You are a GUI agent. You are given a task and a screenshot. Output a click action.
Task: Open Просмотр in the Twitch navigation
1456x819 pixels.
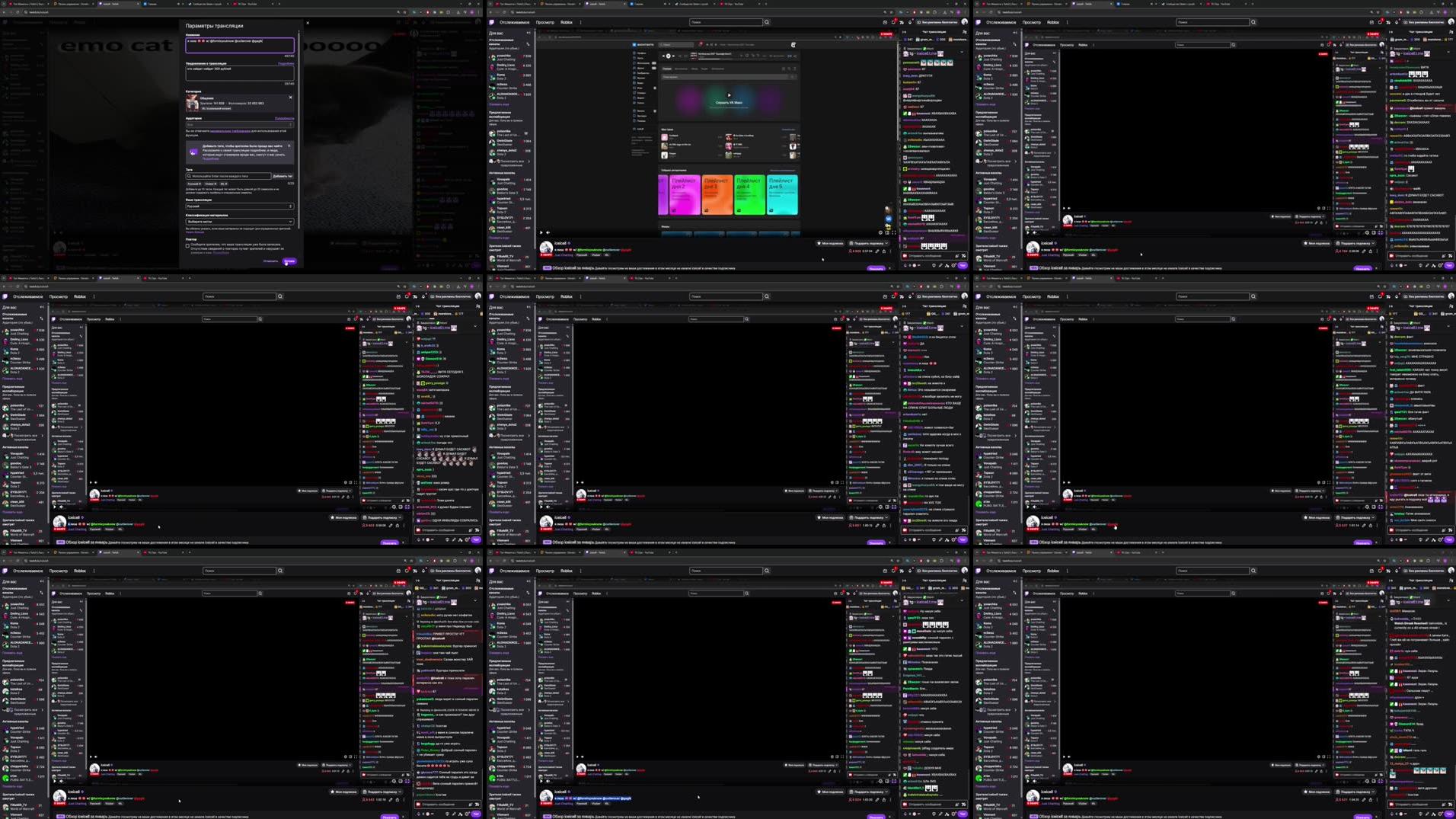click(545, 22)
